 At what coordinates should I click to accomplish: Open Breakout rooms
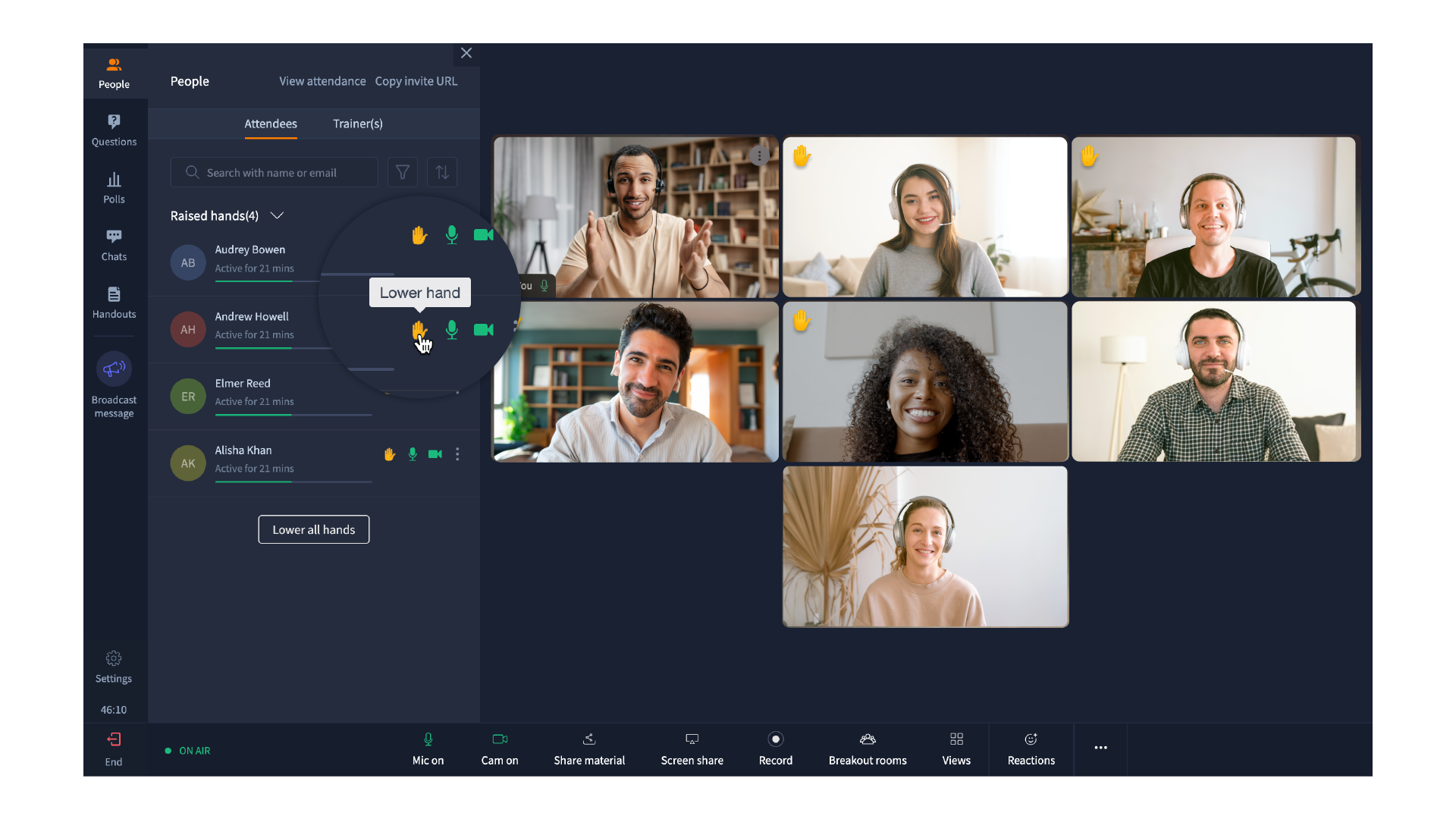pyautogui.click(x=868, y=749)
